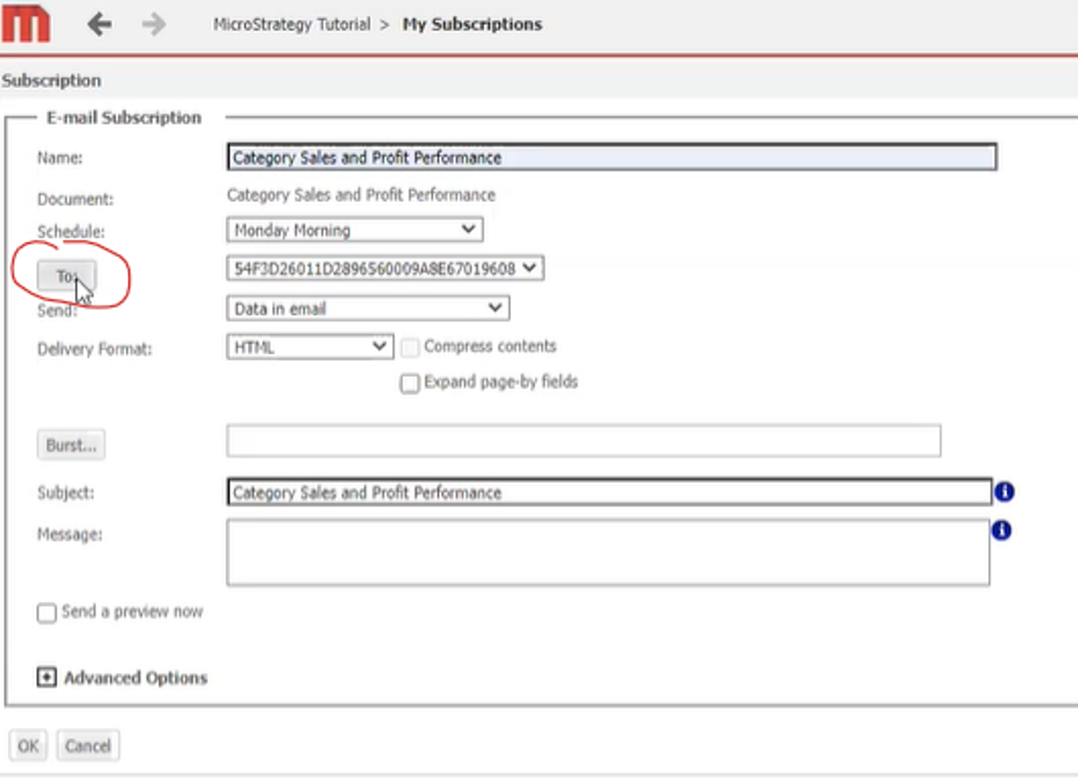Check Expand page-by fields
Screen dimensions: 1084x784
[409, 383]
